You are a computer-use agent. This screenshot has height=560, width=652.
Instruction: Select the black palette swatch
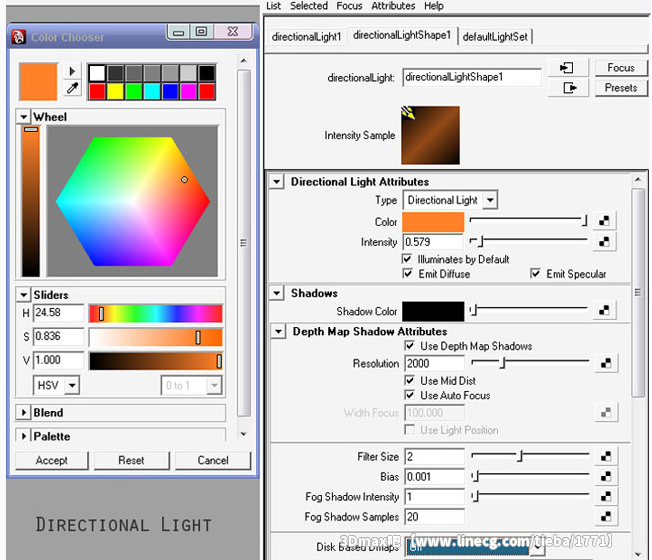[207, 73]
